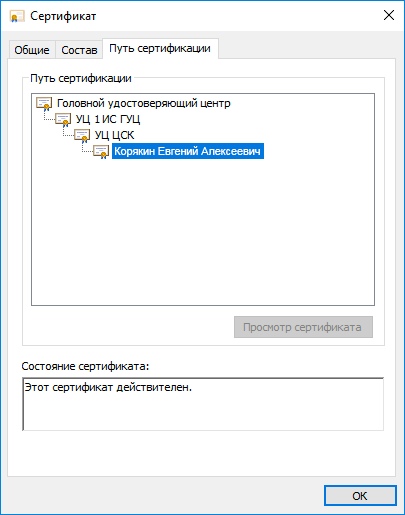The height and width of the screenshot is (515, 405).
Task: Click the Путь сертификации group box label
Action: pos(81,78)
